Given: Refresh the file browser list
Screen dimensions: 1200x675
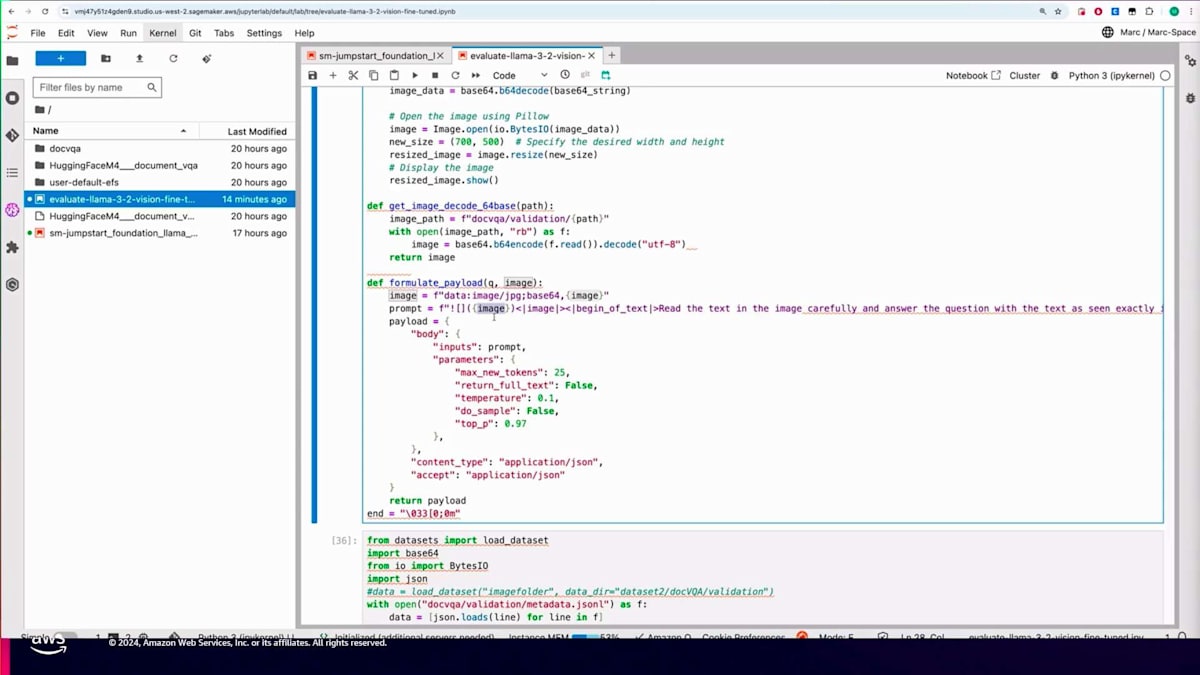Looking at the screenshot, I should 173,59.
